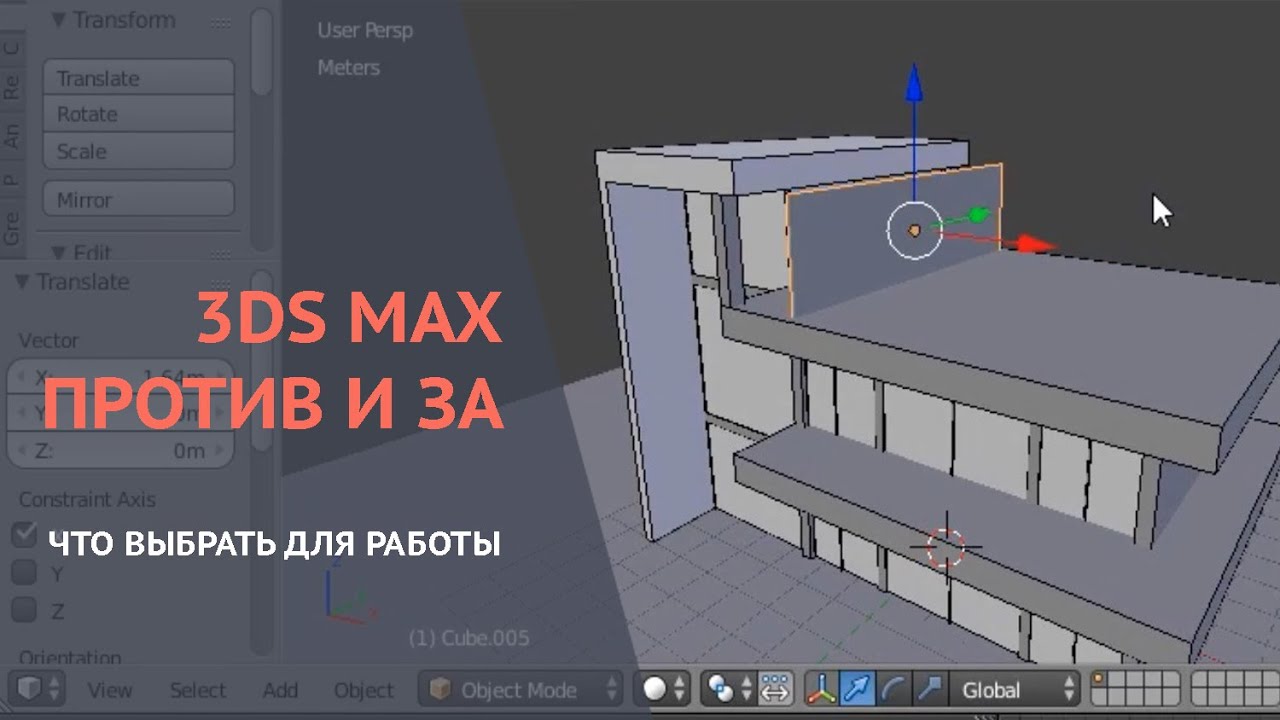Image resolution: width=1280 pixels, height=720 pixels.
Task: Enable the translate manipulator arrow icon
Action: [857, 689]
